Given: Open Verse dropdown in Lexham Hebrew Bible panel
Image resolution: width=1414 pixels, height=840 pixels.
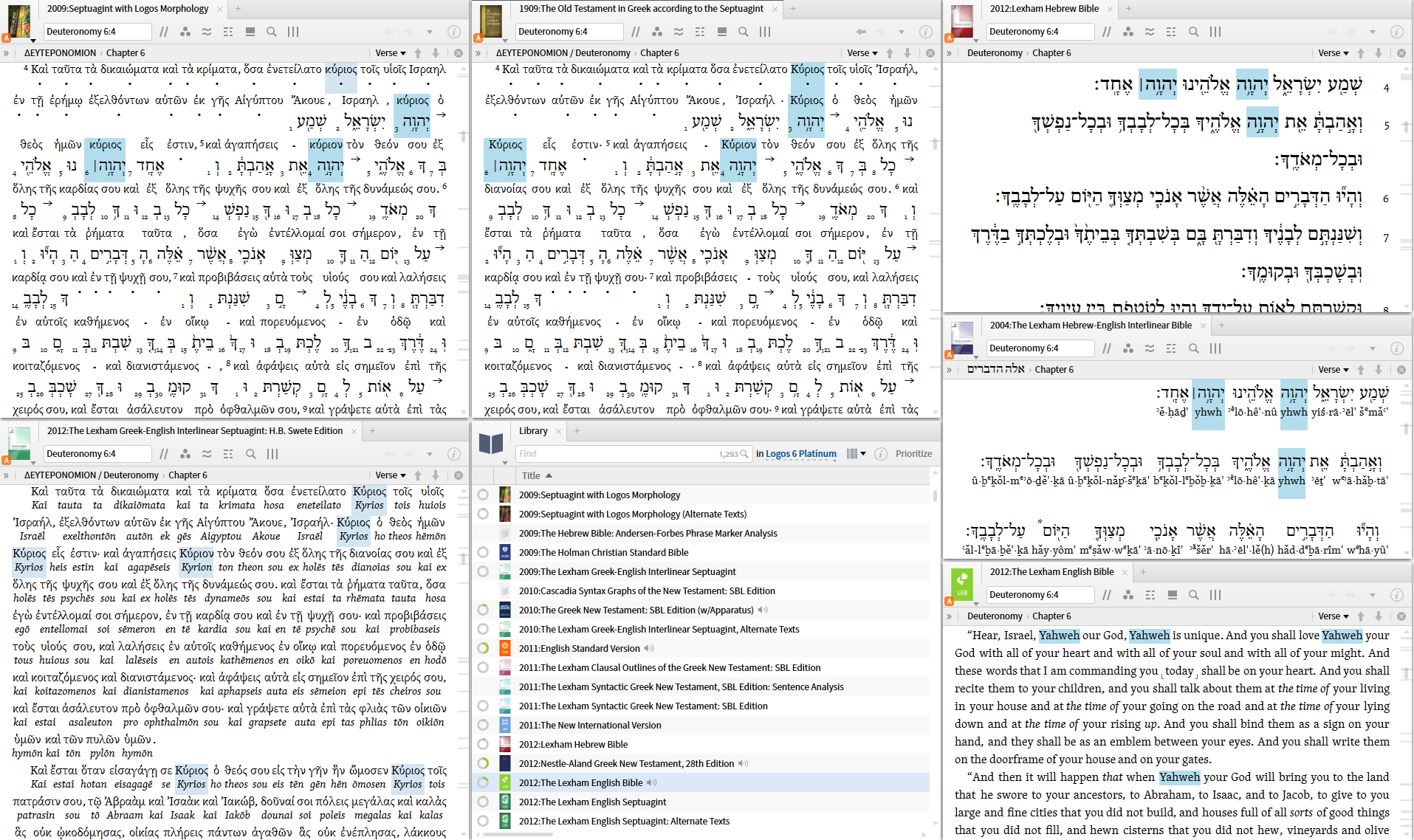Looking at the screenshot, I should (x=1334, y=53).
